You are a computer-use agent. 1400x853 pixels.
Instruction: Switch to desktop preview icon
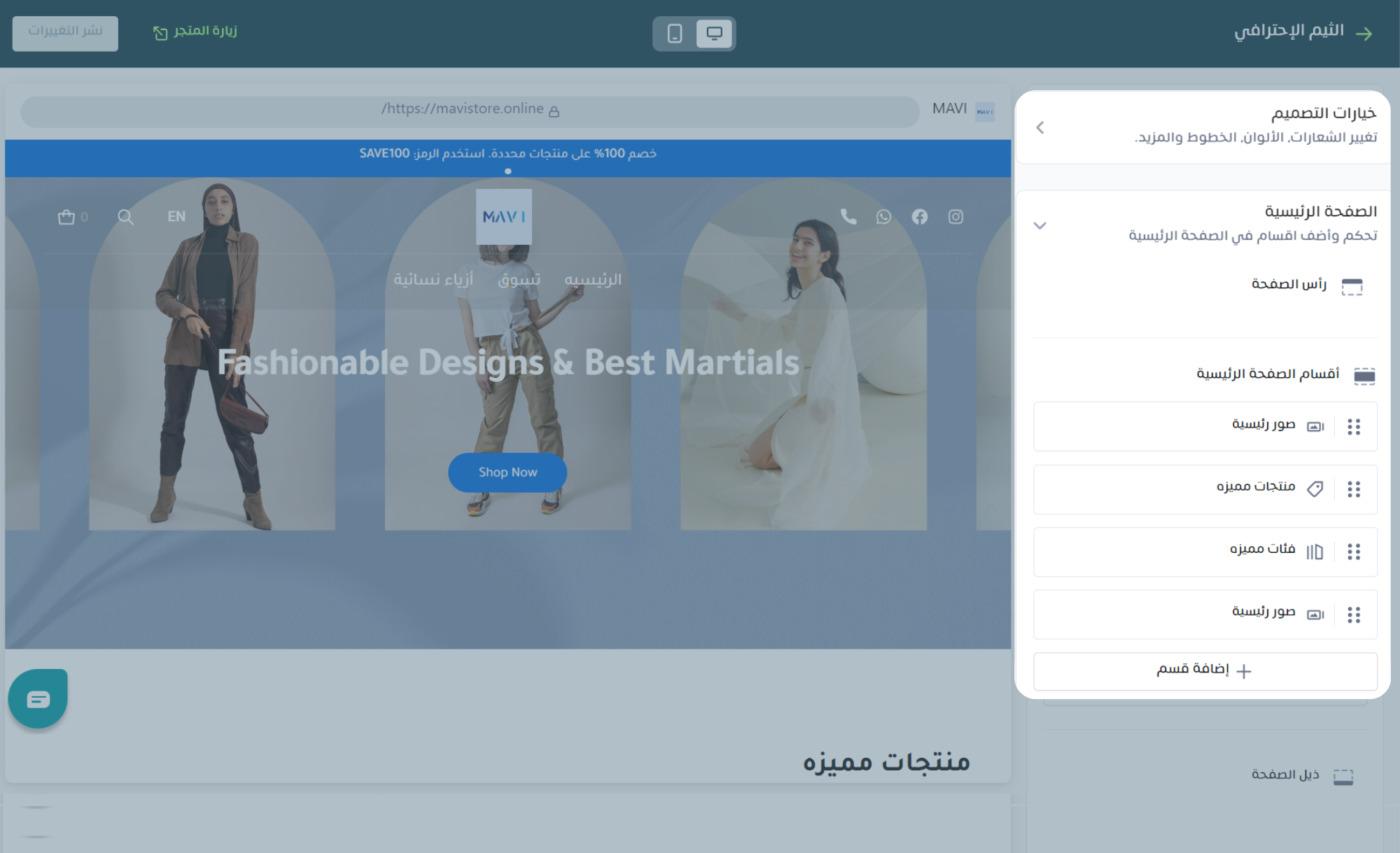tap(714, 34)
